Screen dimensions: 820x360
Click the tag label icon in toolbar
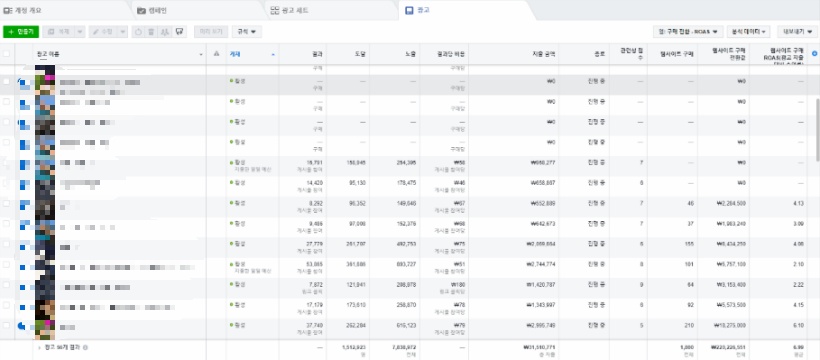tap(179, 31)
